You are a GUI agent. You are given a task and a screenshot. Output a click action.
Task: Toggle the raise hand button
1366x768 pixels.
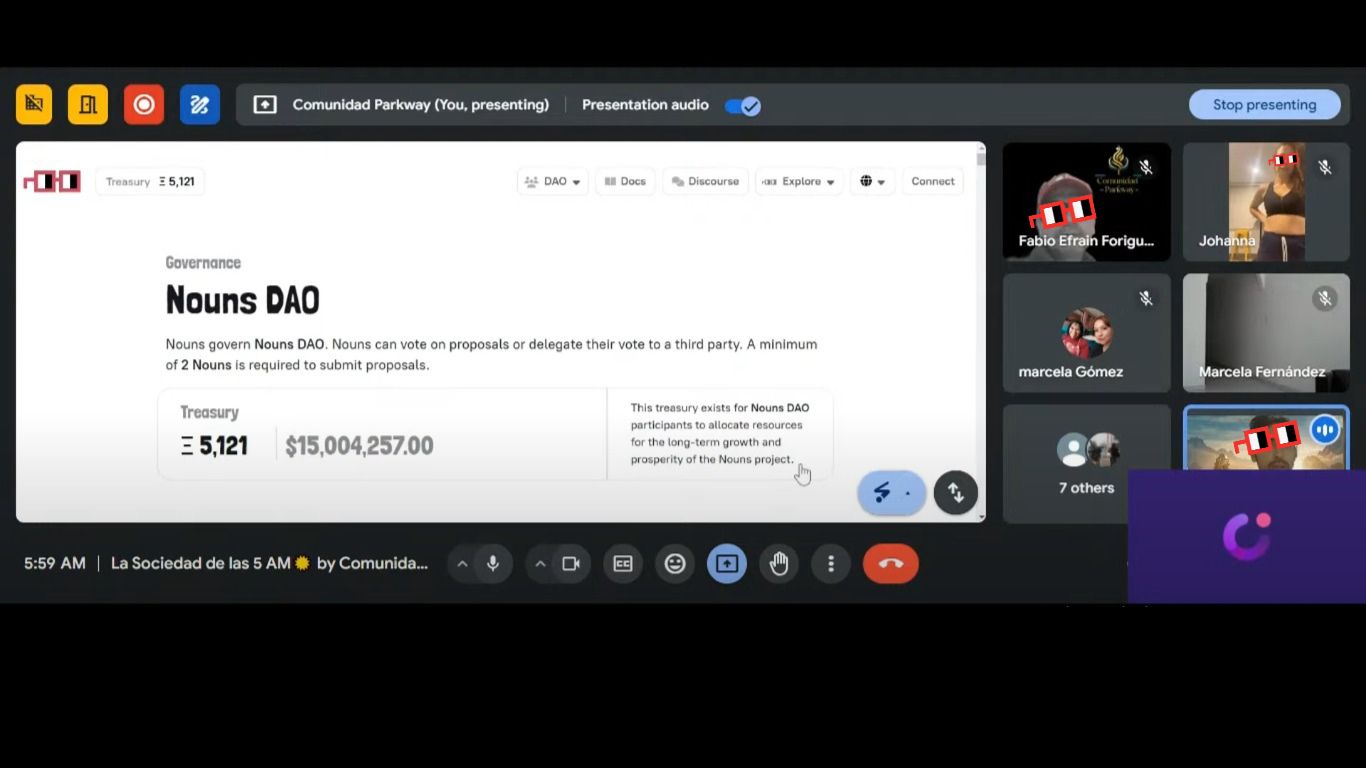779,564
